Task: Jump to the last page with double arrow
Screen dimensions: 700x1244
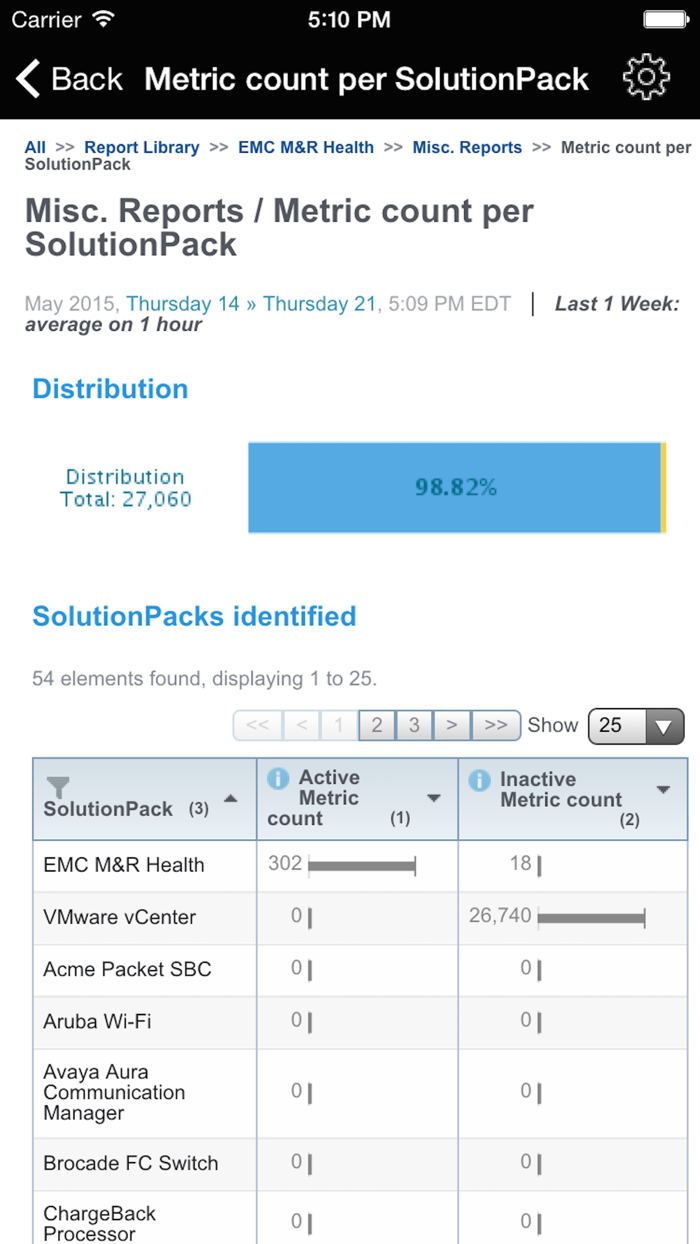Action: tap(495, 726)
